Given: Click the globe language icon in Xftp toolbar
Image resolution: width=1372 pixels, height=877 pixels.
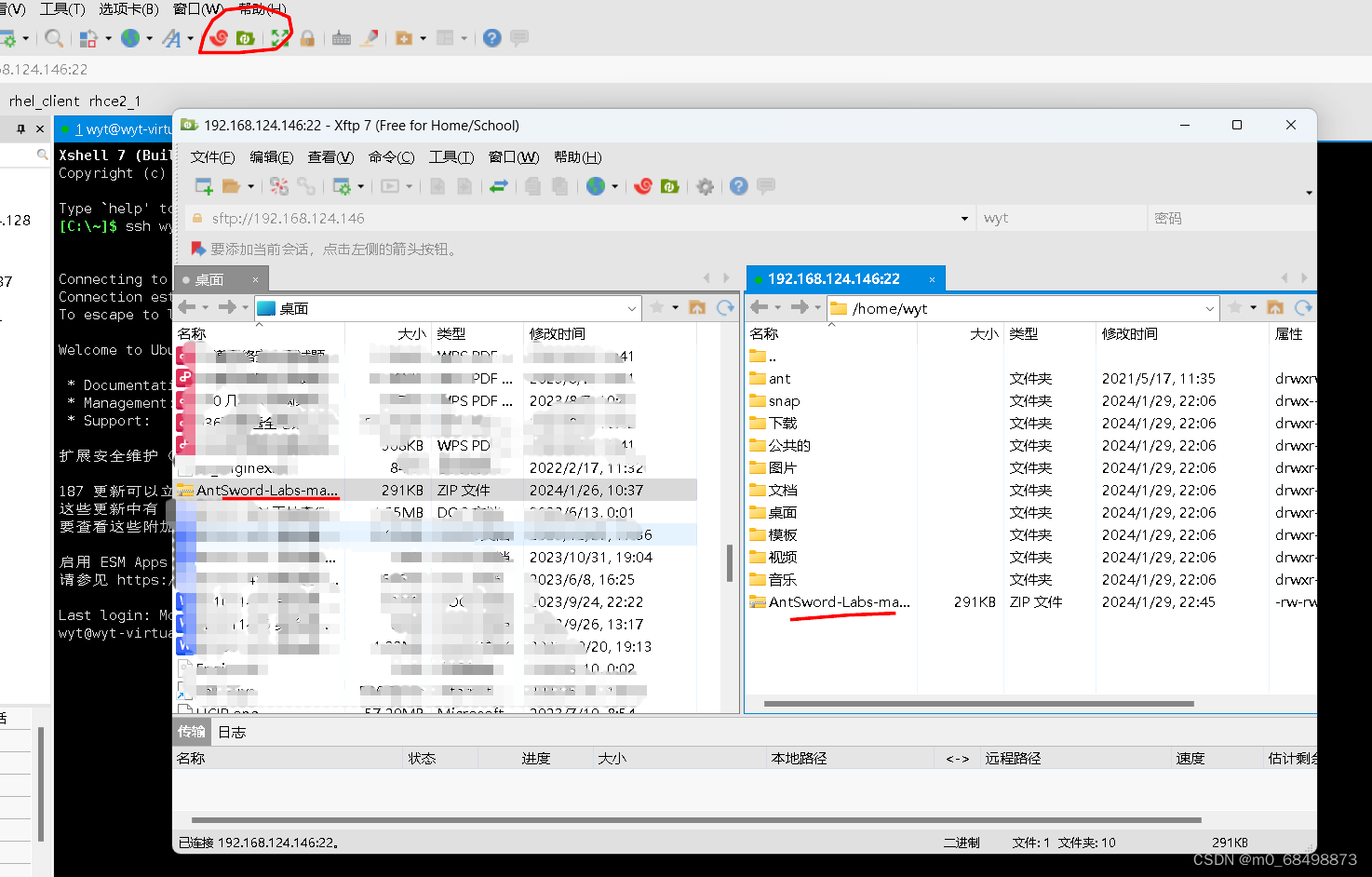Looking at the screenshot, I should 597,186.
